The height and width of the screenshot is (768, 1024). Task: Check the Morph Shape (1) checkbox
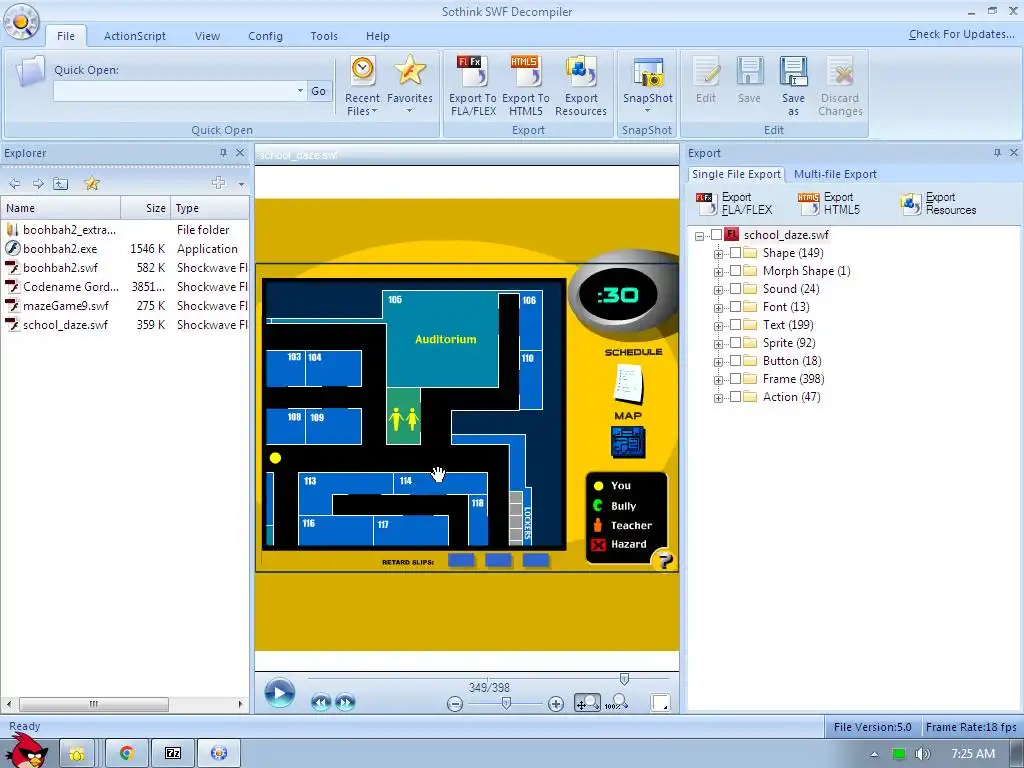[735, 270]
